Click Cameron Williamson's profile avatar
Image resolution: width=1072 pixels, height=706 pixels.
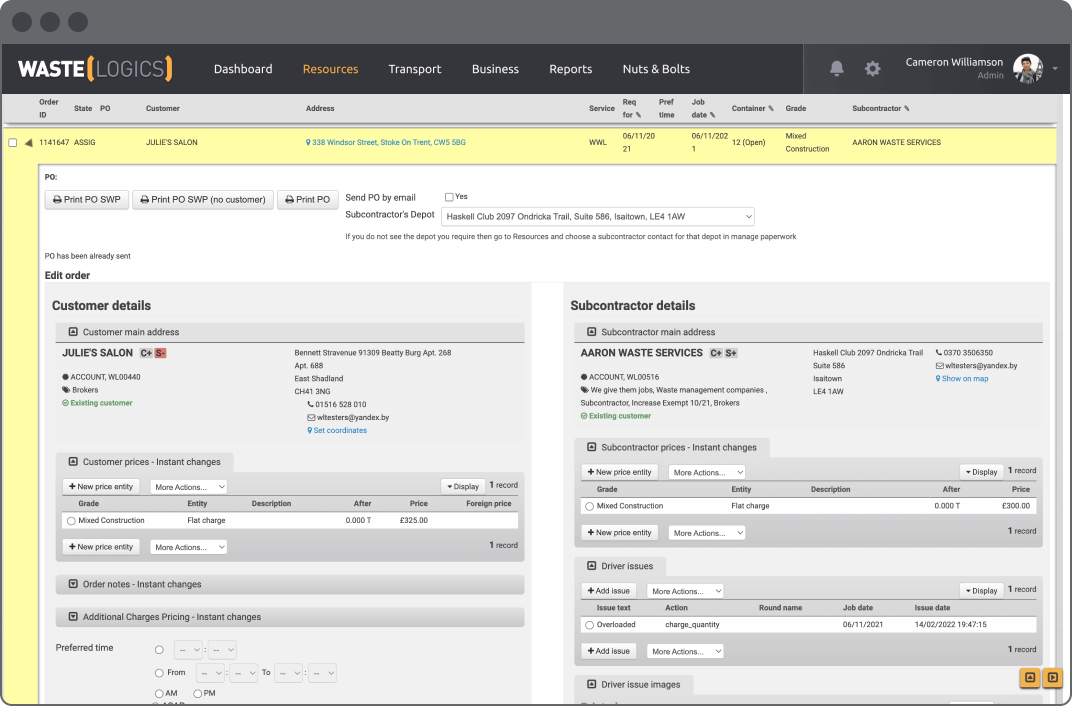pyautogui.click(x=1028, y=68)
